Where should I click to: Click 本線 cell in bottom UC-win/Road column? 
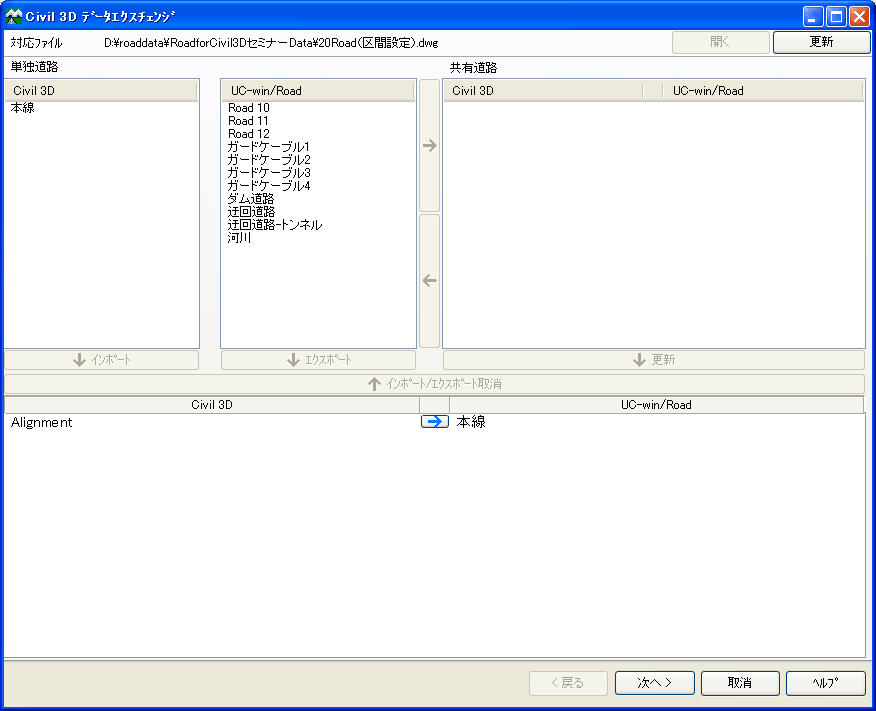(471, 422)
